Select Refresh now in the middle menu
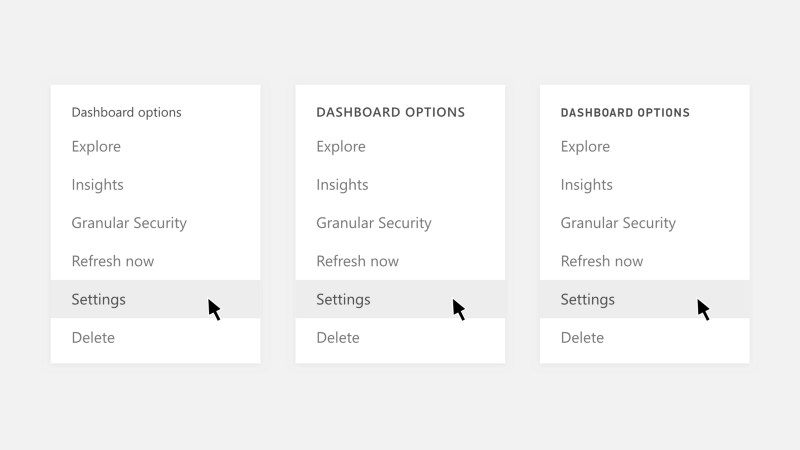 [357, 261]
